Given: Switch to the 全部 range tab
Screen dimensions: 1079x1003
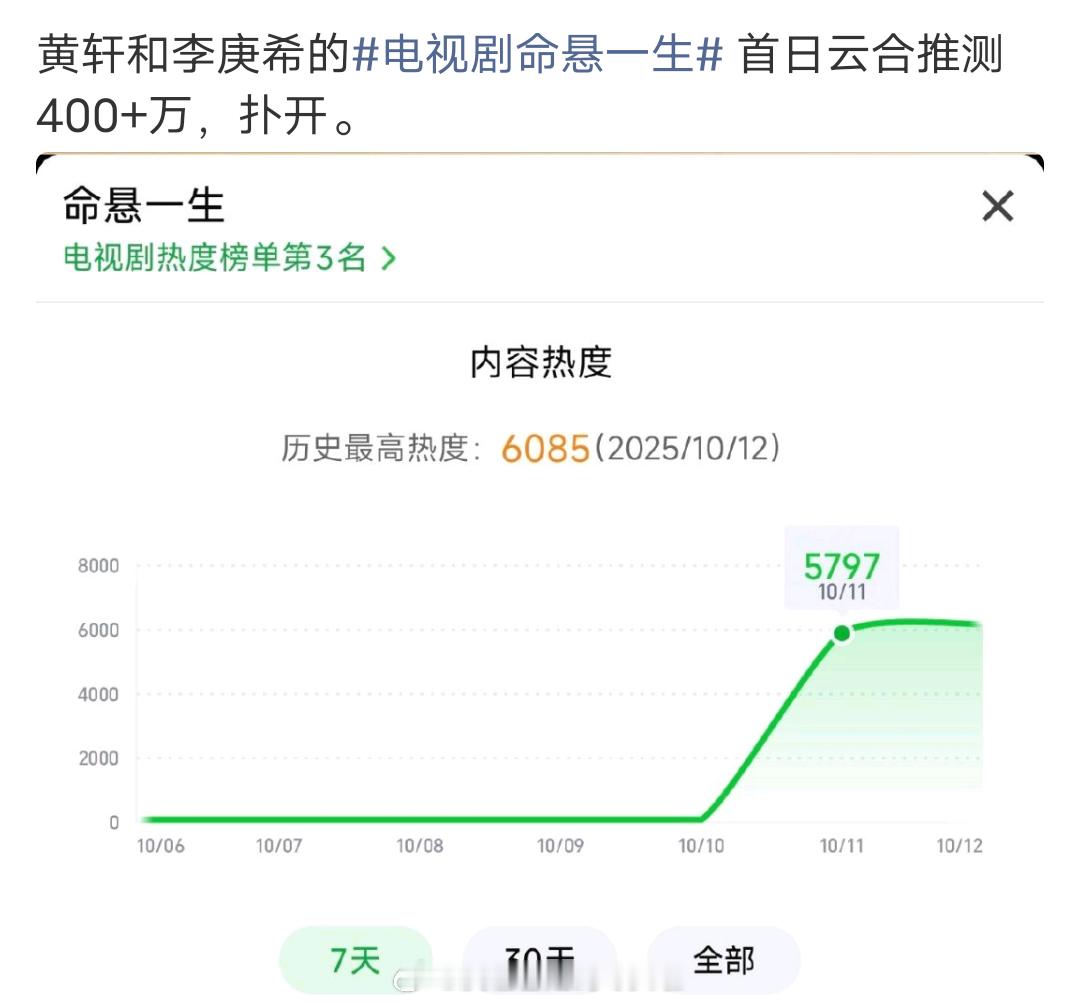Looking at the screenshot, I should coord(723,960).
